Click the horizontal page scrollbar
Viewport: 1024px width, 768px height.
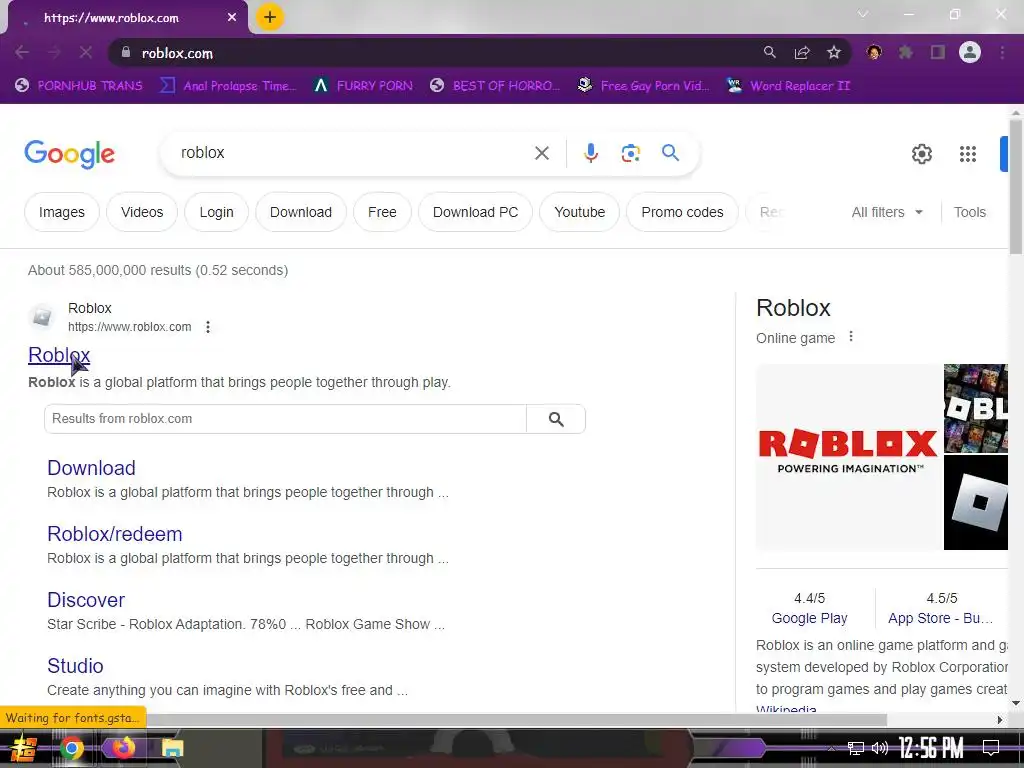coord(444,720)
